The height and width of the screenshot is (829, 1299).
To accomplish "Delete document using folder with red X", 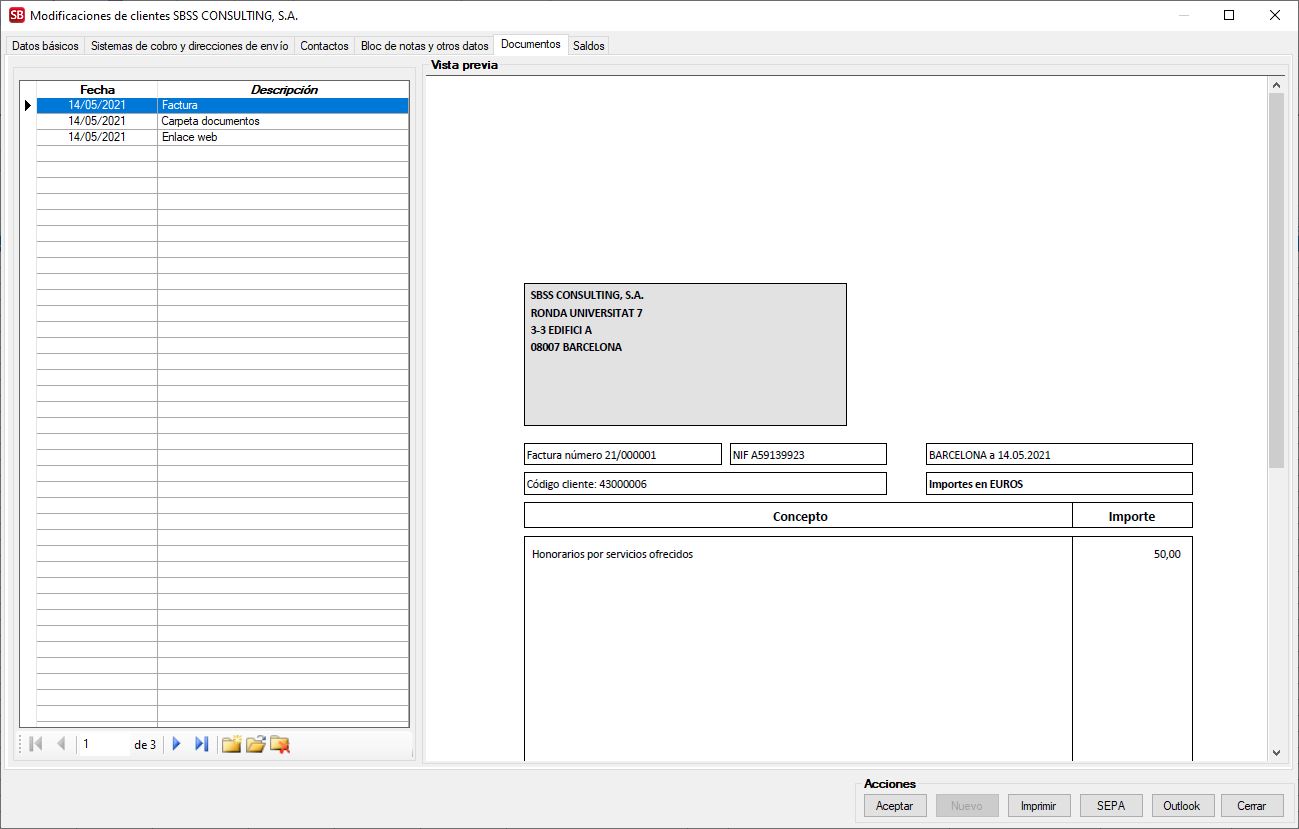I will pos(280,744).
